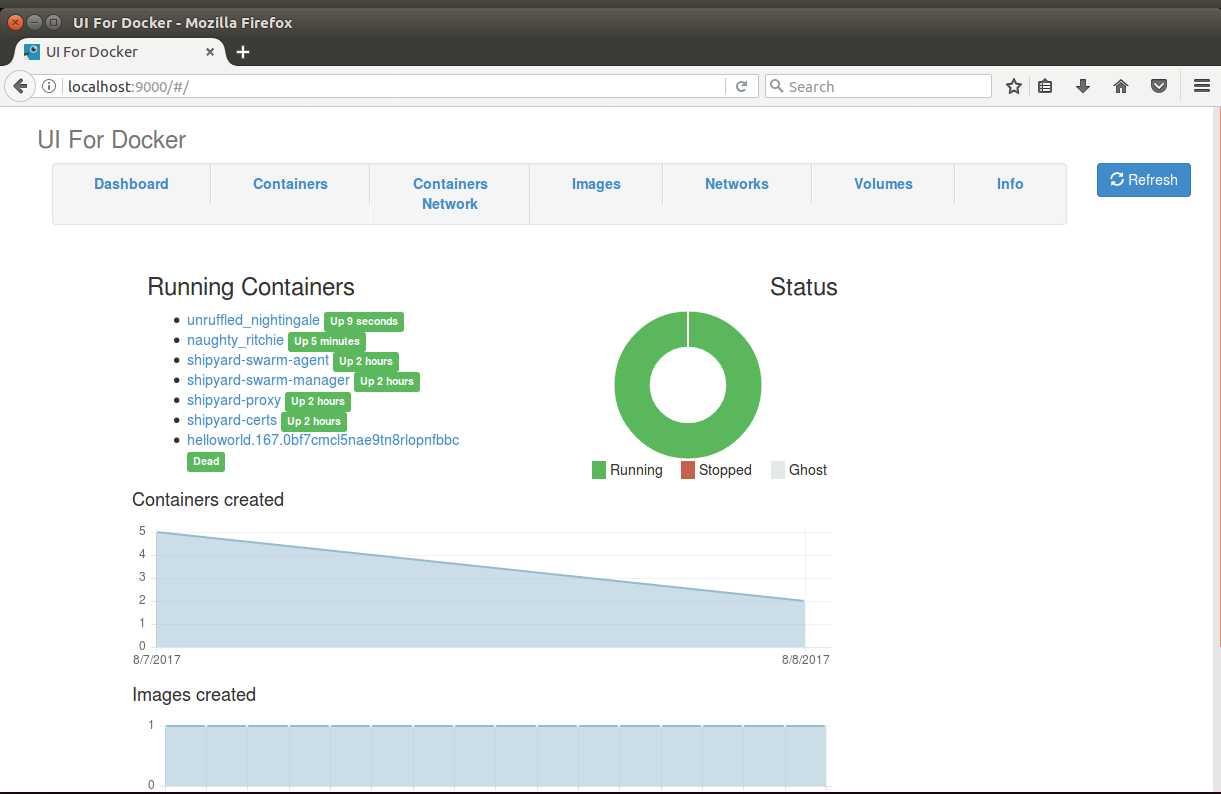Click the 'Up 9 seconds' status badge

pos(364,321)
